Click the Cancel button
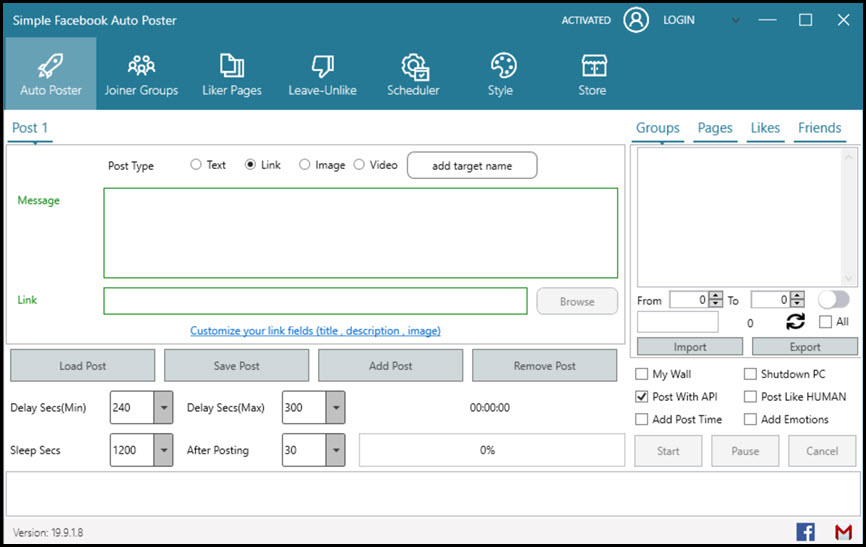866x547 pixels. pos(822,451)
